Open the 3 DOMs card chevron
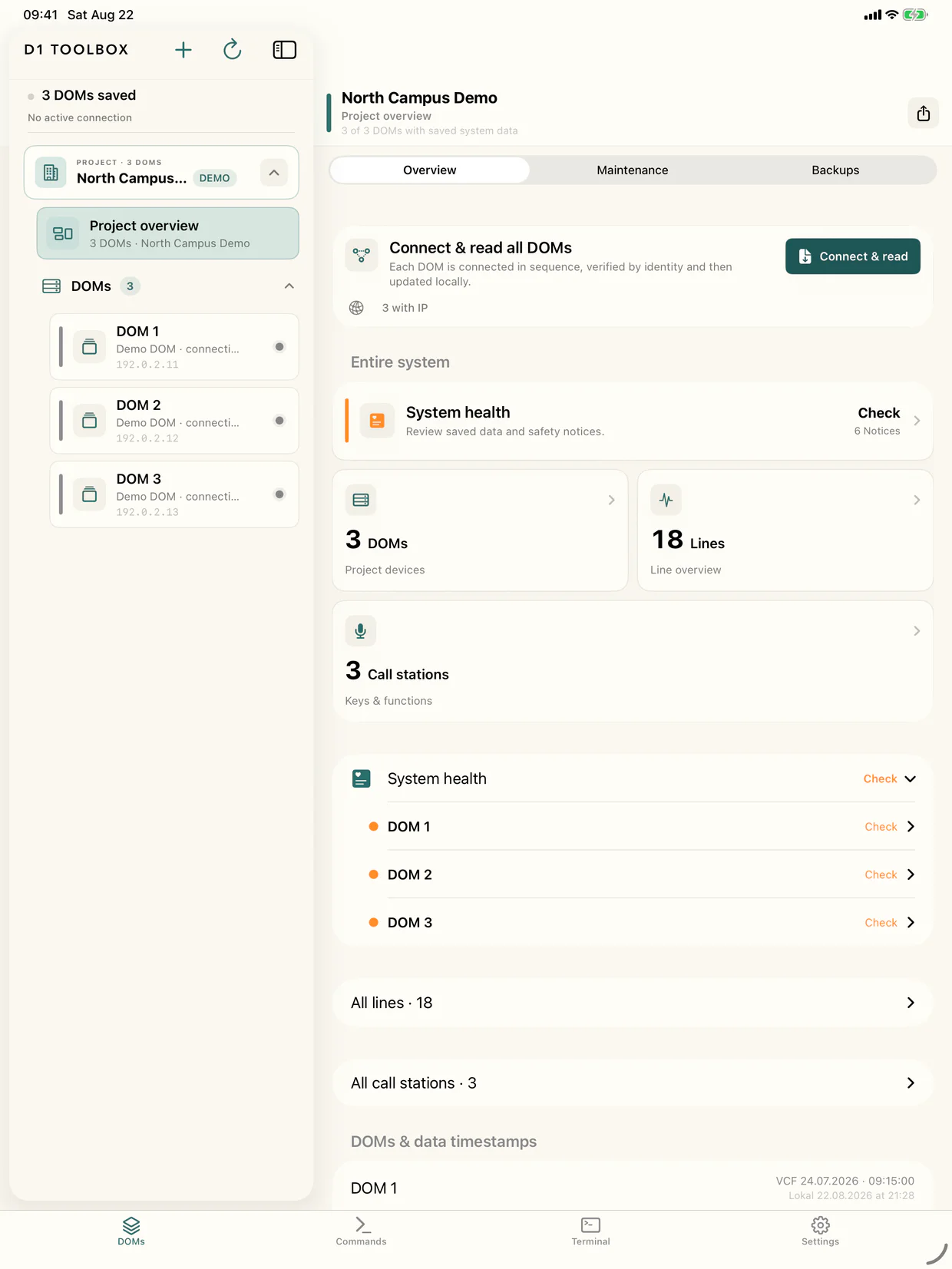 point(611,500)
